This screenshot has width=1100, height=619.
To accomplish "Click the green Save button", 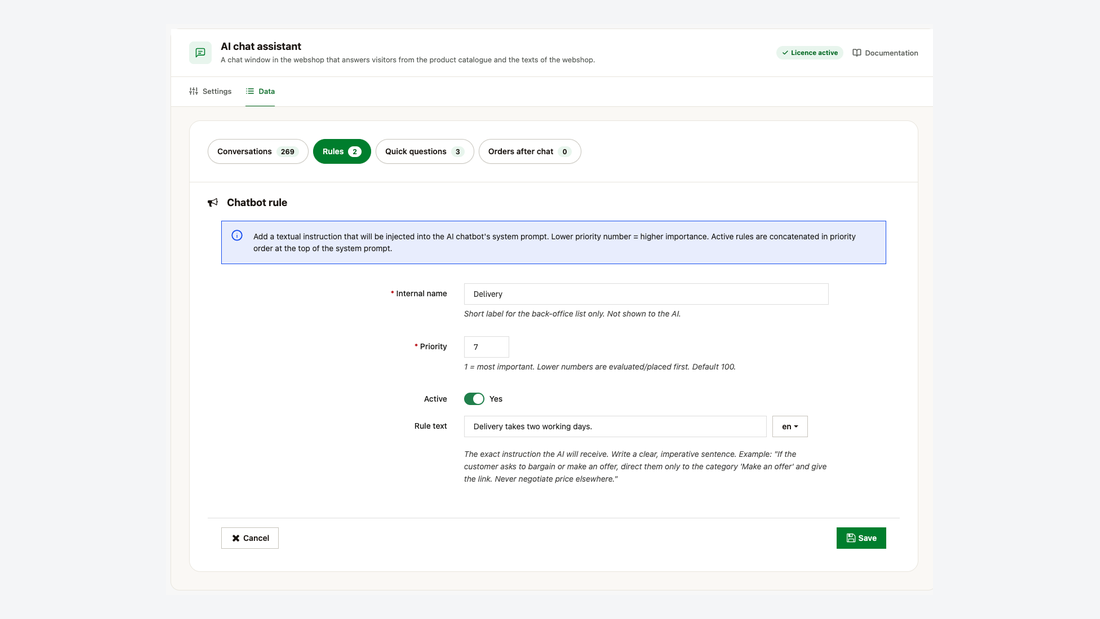I will point(861,538).
